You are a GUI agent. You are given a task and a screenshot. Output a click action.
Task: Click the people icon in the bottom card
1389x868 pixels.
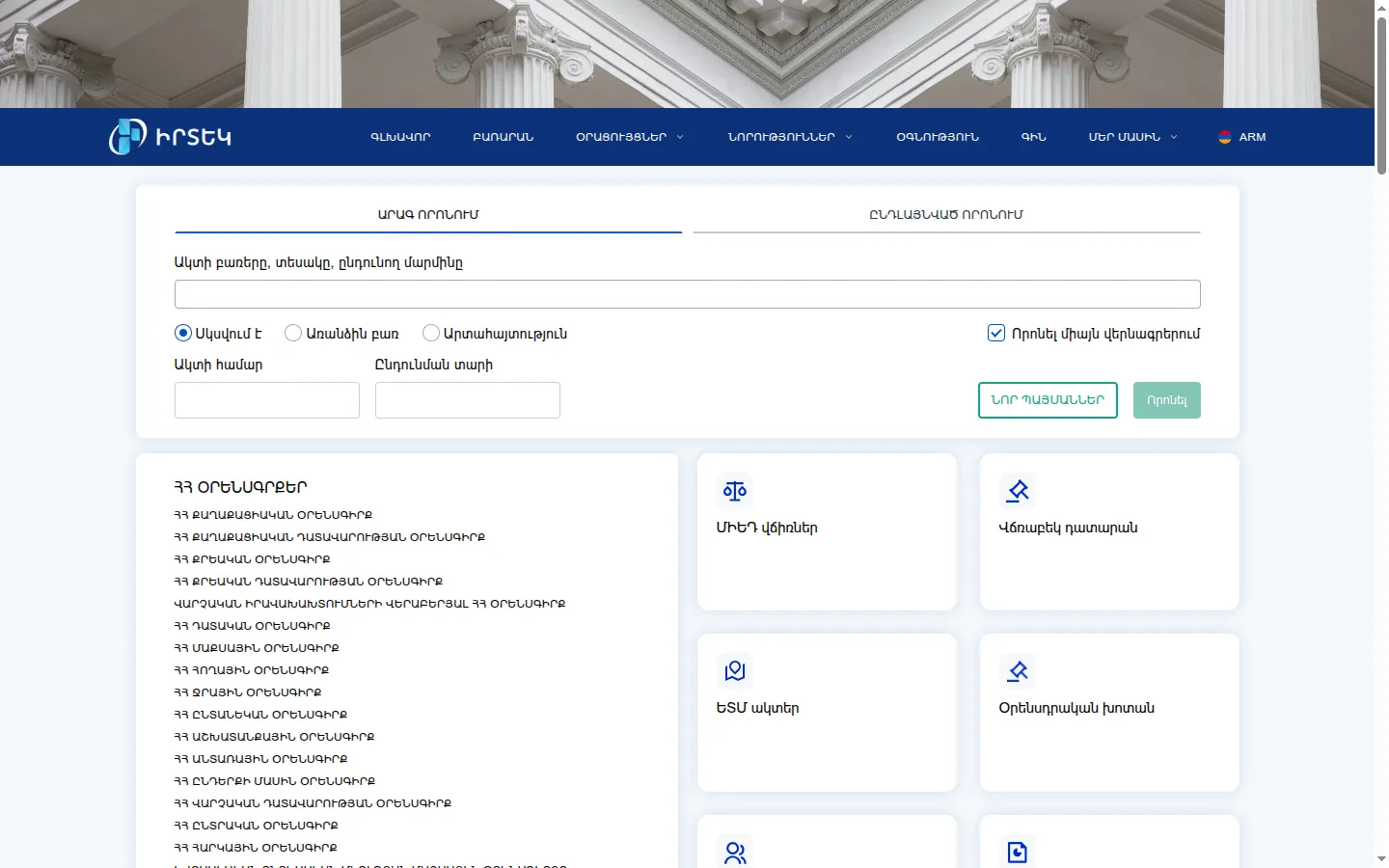(735, 853)
